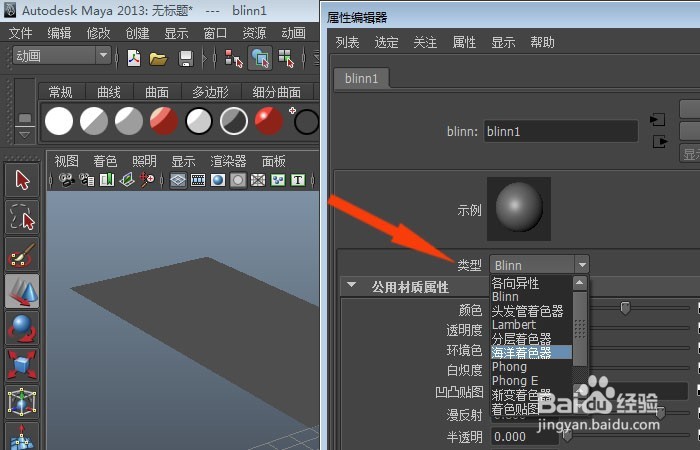Click the type list scrollbar up arrow
The width and height of the screenshot is (700, 450).
coord(579,283)
